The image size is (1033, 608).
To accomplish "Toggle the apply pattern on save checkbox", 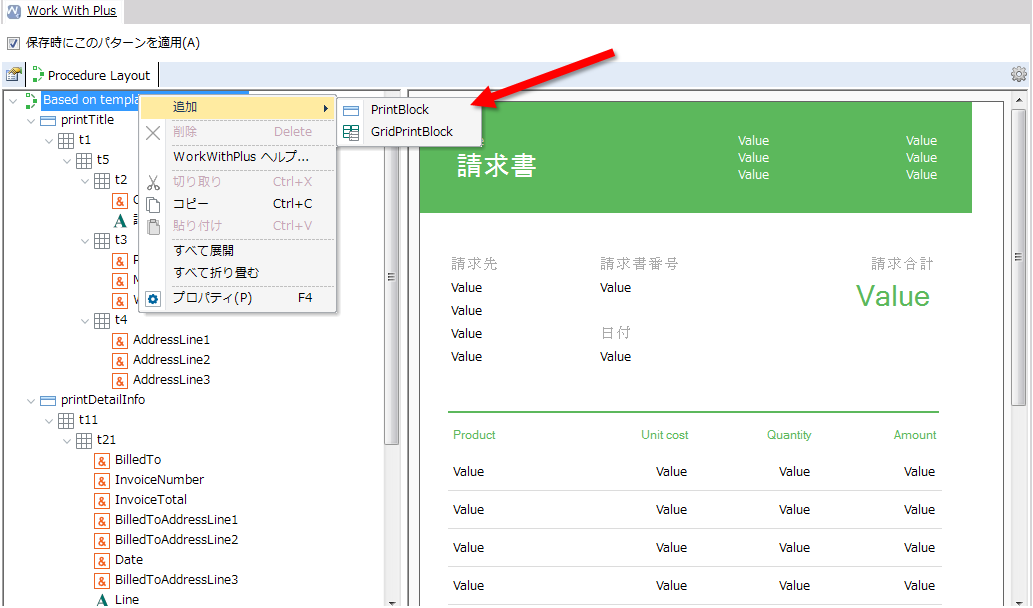I will pyautogui.click(x=13, y=43).
